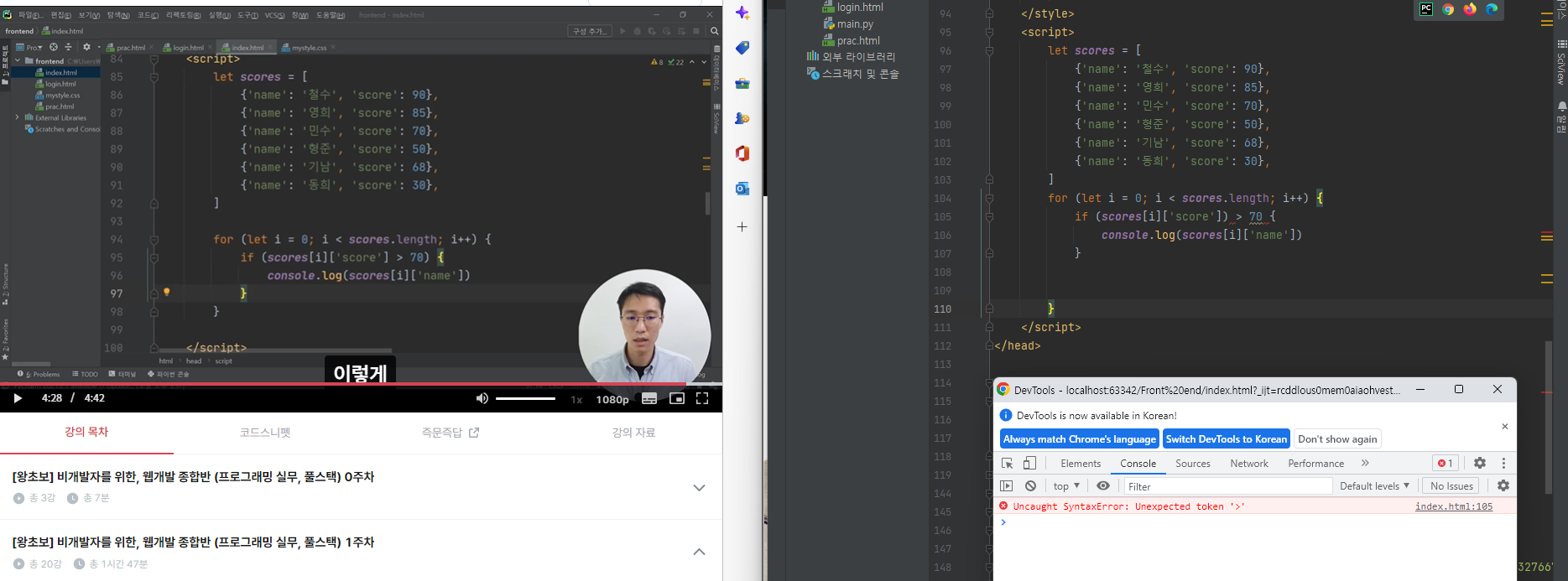The height and width of the screenshot is (581, 1568).
Task: Change the 1080p video quality setting
Action: (612, 399)
